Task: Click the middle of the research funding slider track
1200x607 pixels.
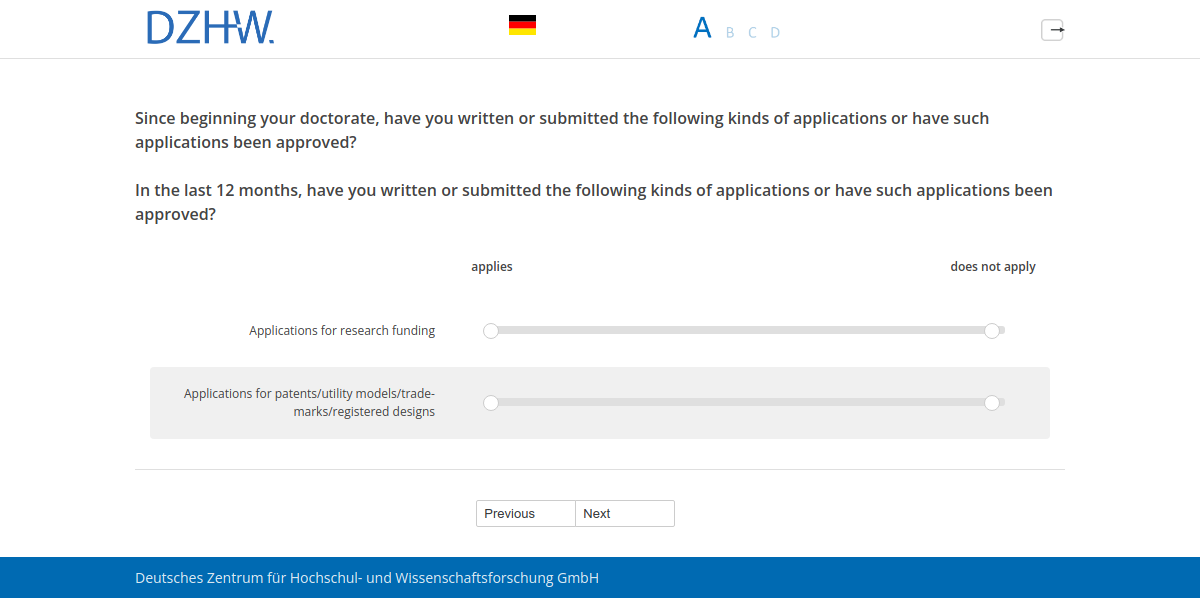Action: click(742, 330)
